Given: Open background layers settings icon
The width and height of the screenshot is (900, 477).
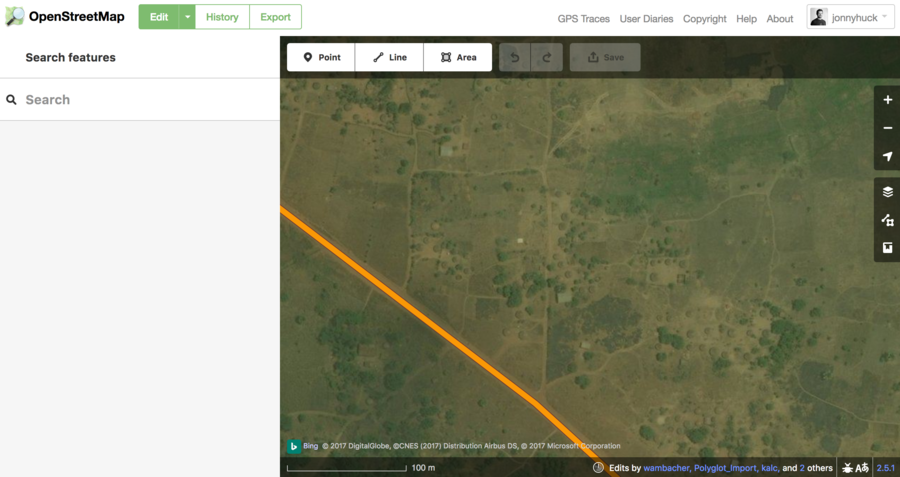Looking at the screenshot, I should [887, 192].
